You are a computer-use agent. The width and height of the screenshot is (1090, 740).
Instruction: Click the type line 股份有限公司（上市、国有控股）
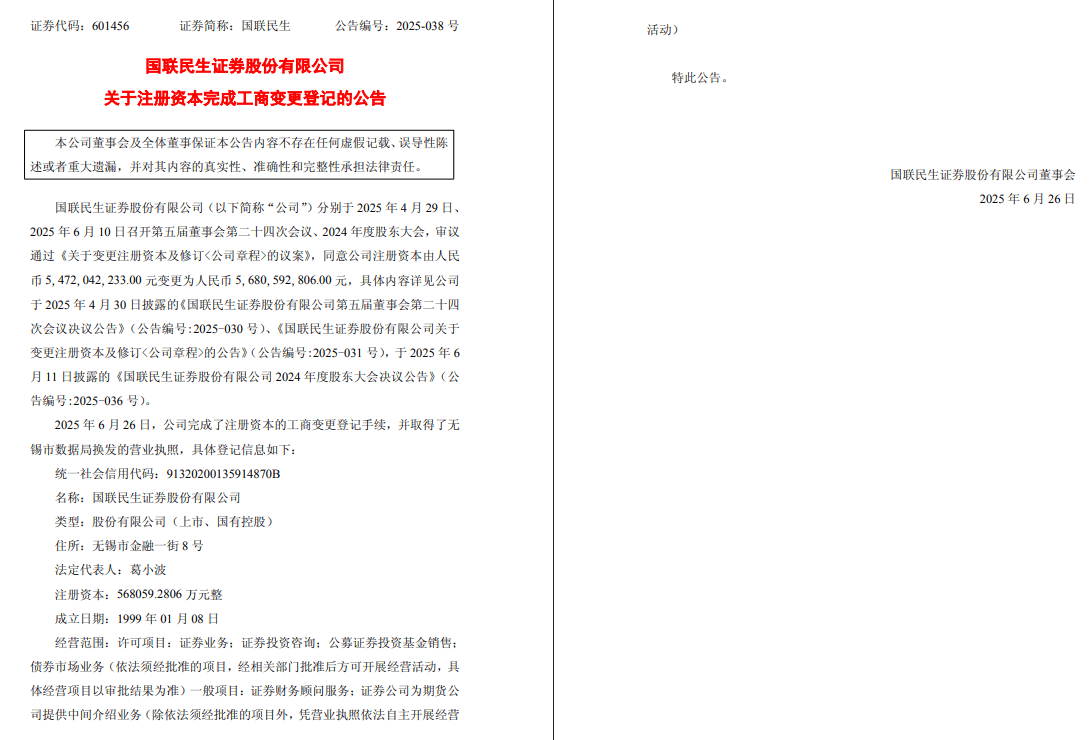point(182,522)
